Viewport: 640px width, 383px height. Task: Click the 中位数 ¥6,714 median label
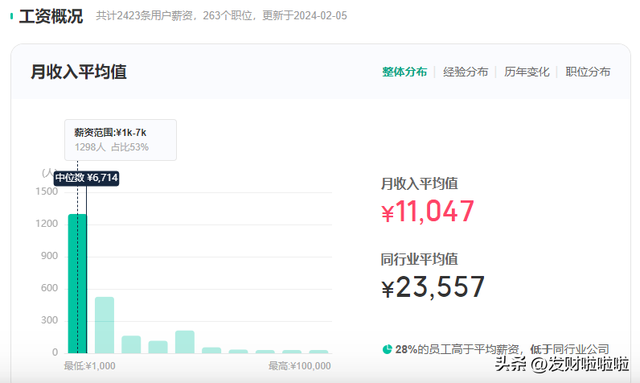click(87, 178)
